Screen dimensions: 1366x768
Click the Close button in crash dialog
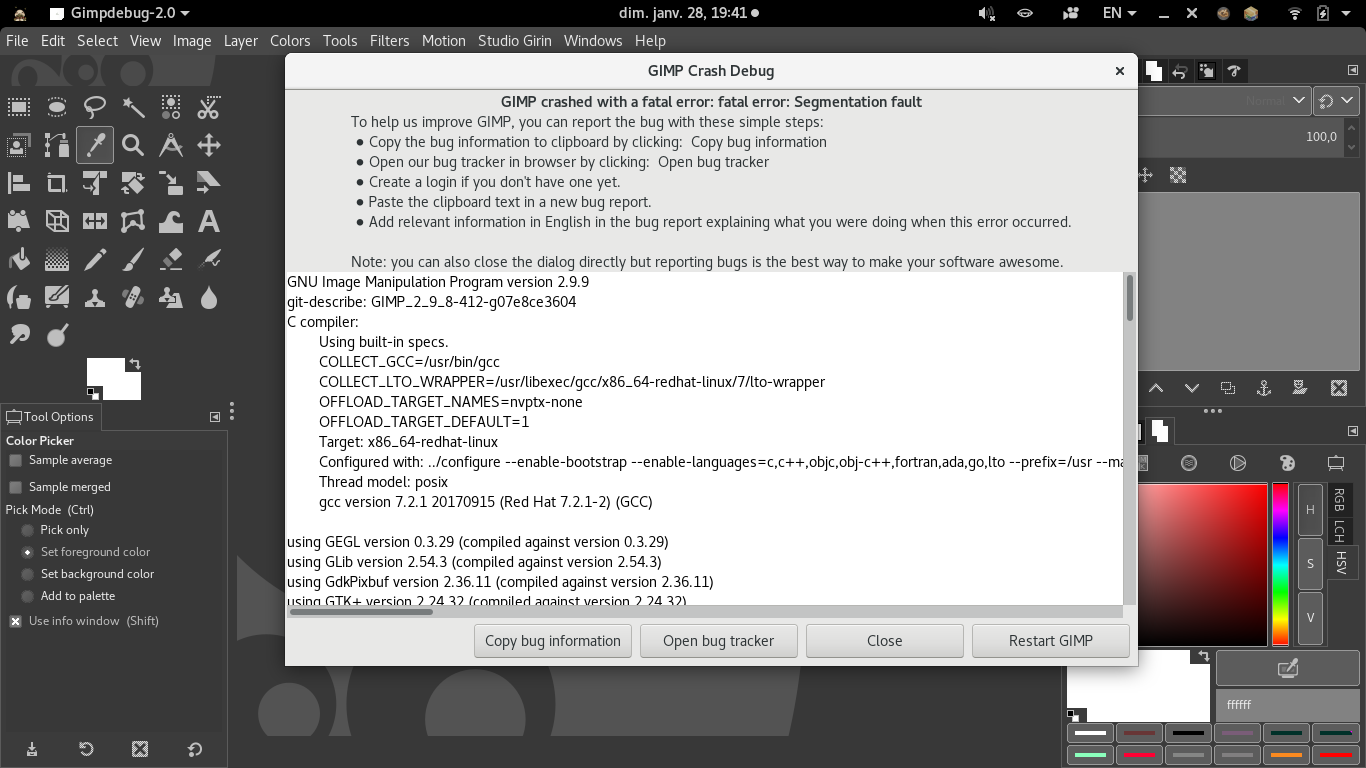885,641
